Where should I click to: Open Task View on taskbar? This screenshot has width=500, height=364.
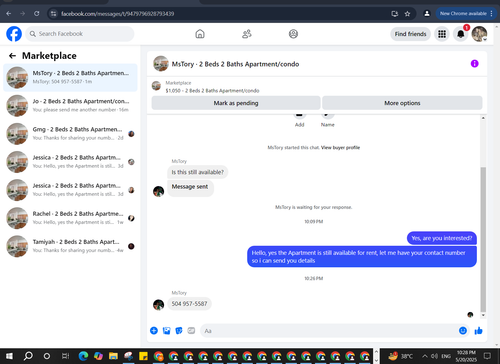click(65, 356)
